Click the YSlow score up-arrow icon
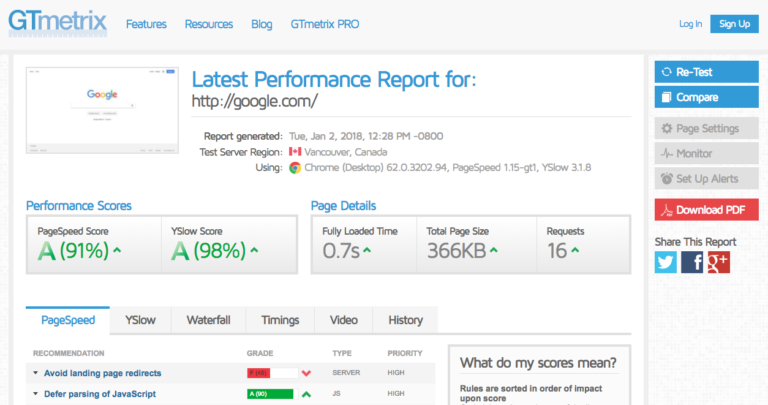This screenshot has width=768, height=405. [x=254, y=251]
